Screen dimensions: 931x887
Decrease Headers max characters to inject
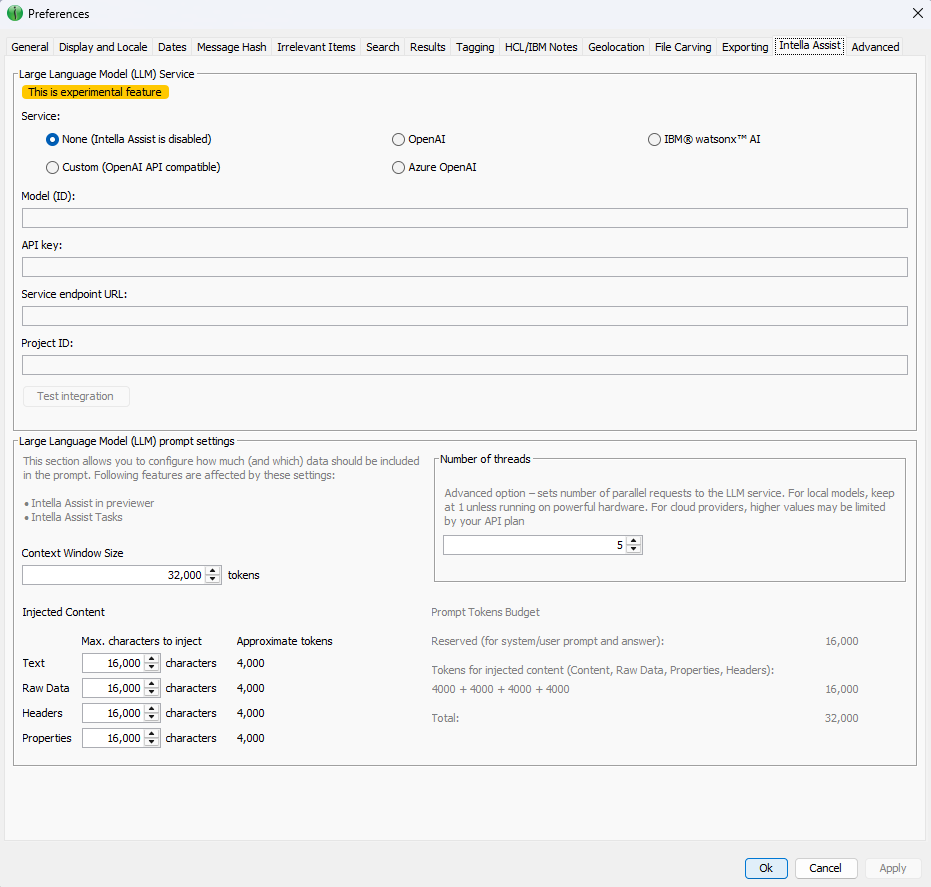(152, 717)
